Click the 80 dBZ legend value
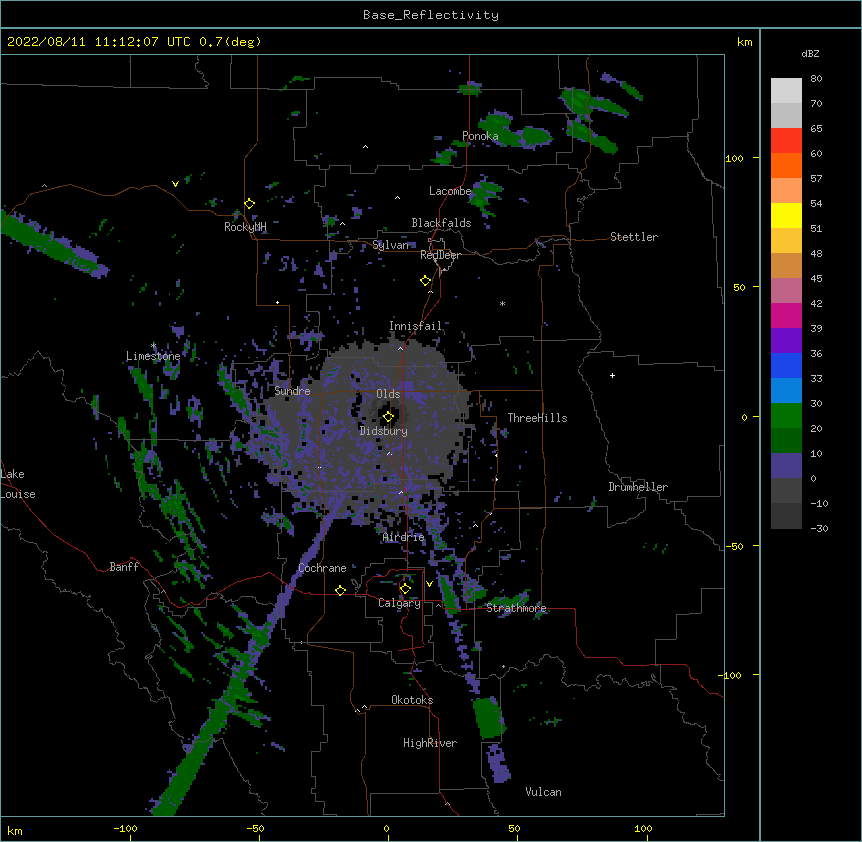The width and height of the screenshot is (862, 842). (816, 79)
